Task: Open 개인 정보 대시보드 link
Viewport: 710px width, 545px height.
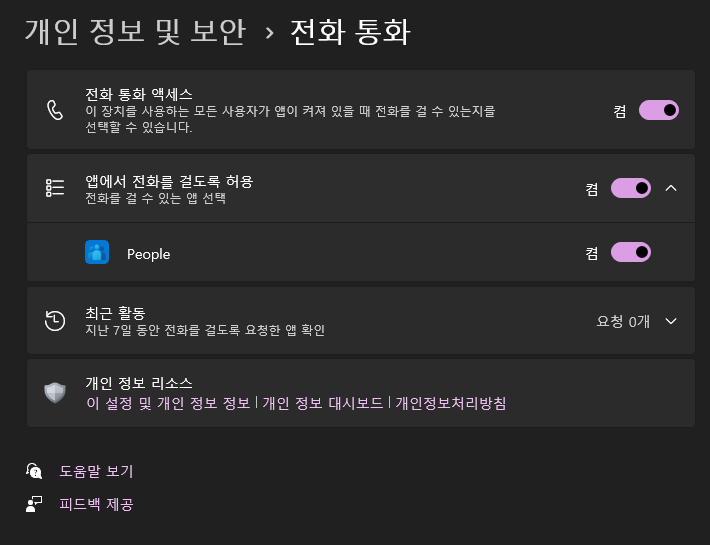Action: click(x=323, y=403)
